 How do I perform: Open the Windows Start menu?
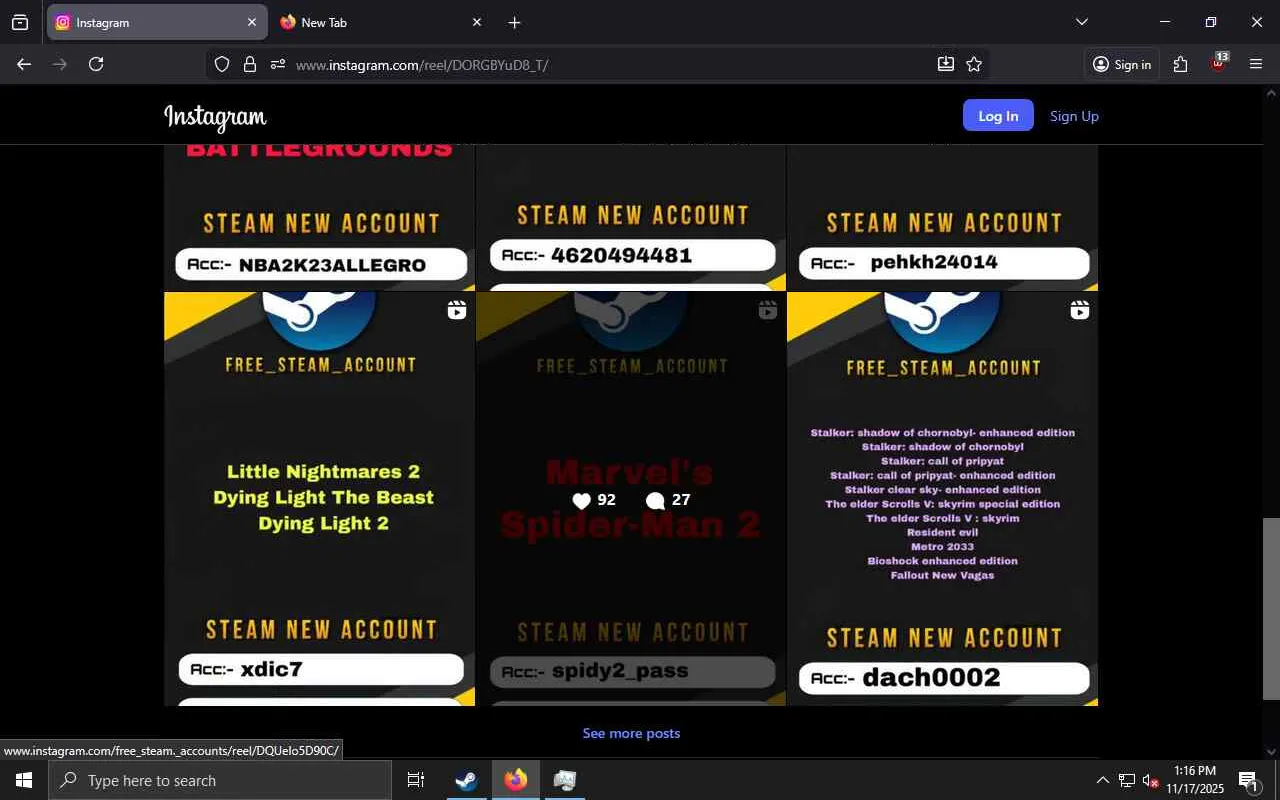24,780
